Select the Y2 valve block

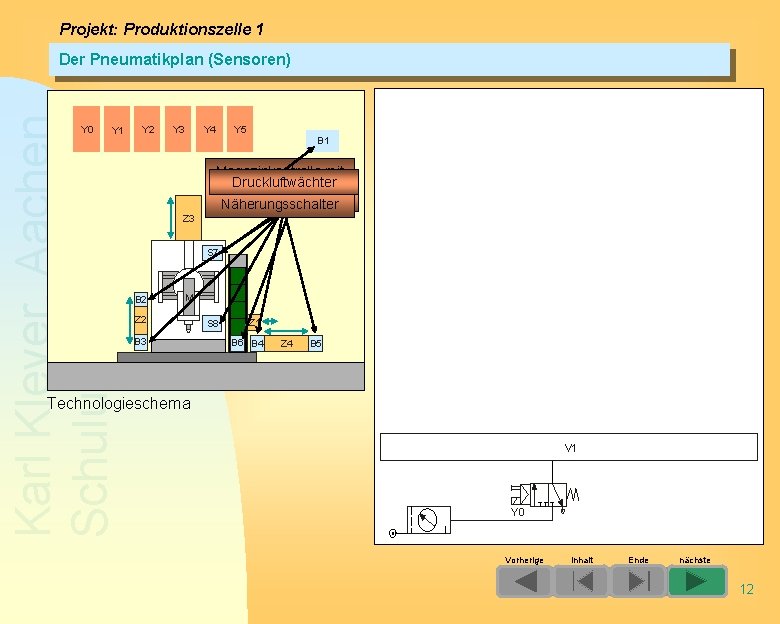[147, 129]
